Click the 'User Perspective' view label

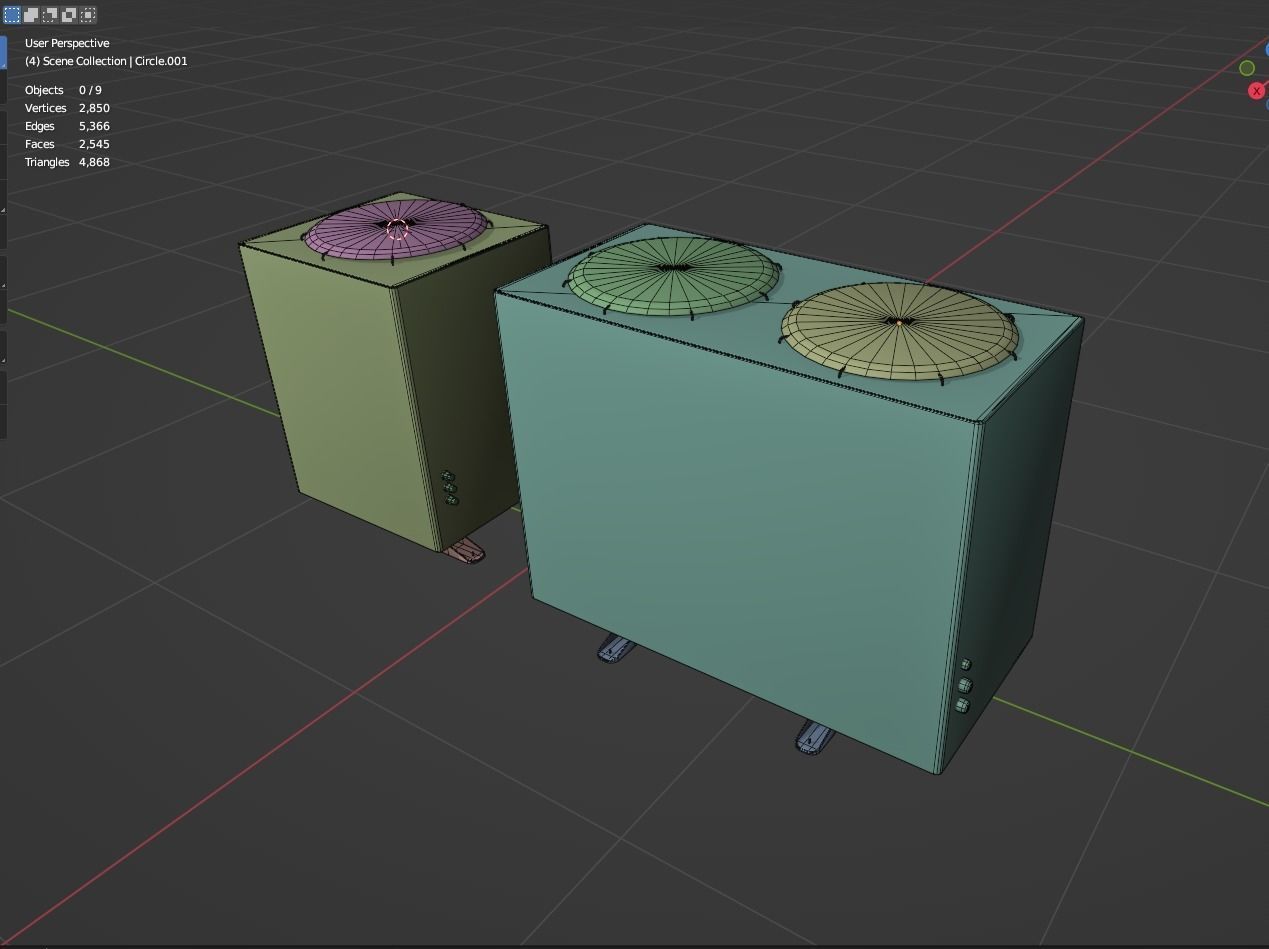(67, 43)
